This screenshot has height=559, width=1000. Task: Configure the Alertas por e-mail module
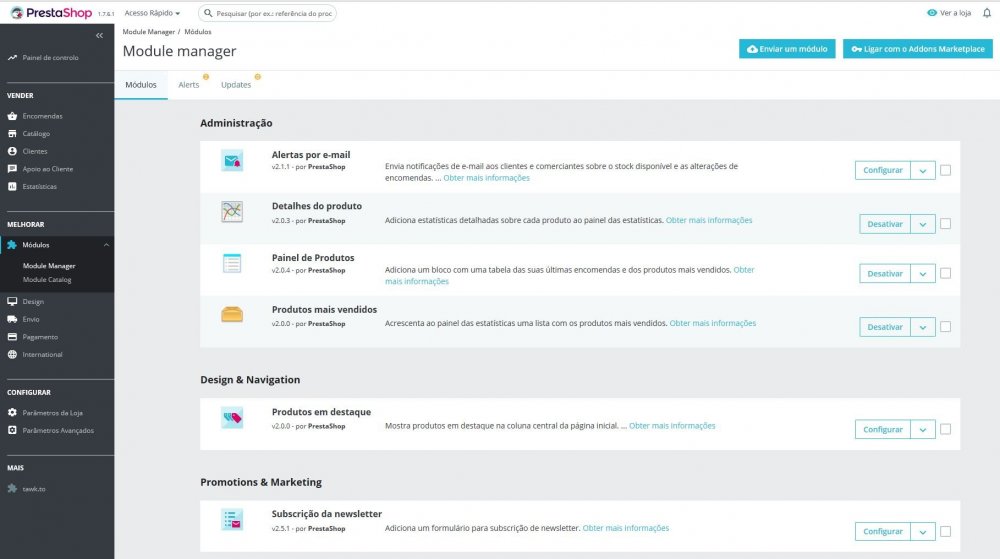(x=883, y=170)
